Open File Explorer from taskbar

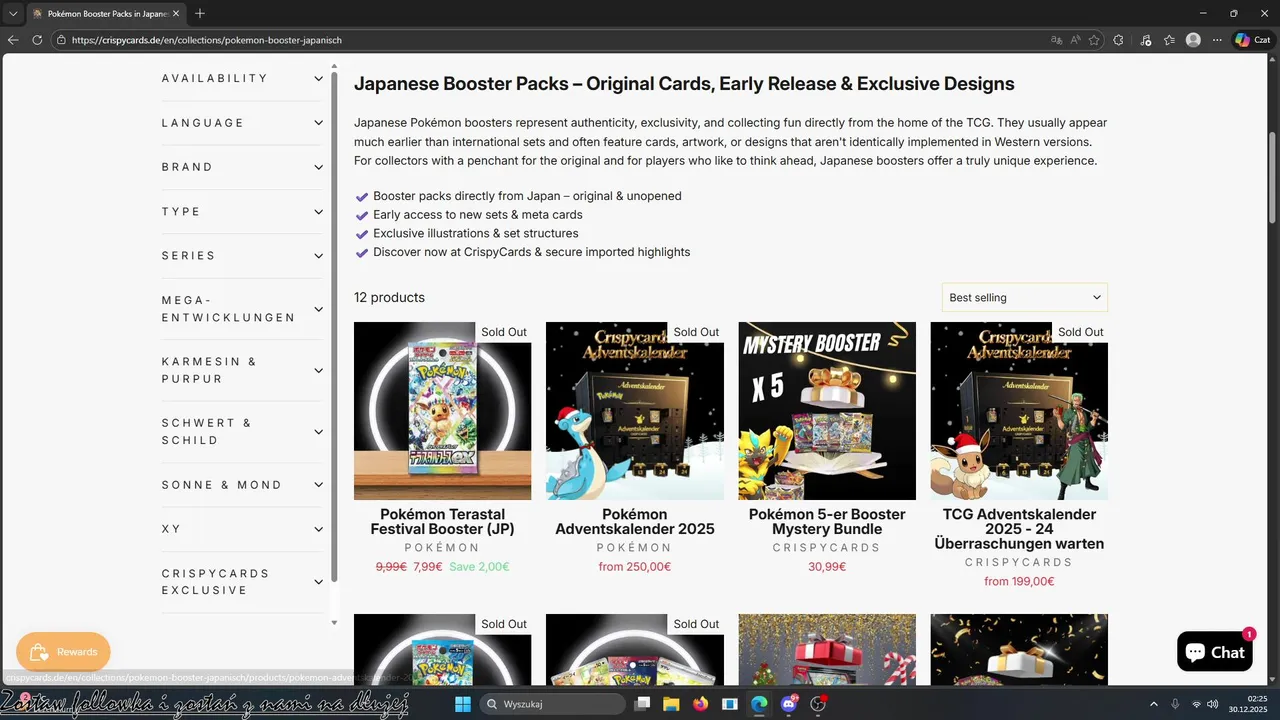click(x=671, y=704)
